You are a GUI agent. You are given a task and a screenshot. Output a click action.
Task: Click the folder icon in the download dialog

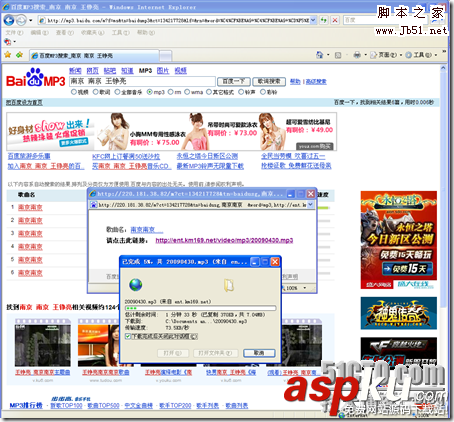(229, 285)
